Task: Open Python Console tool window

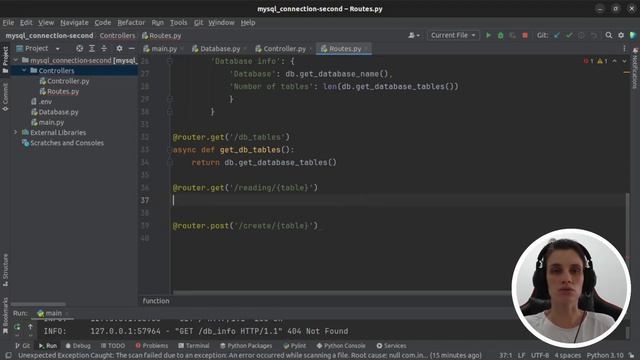Action: (x=341, y=346)
